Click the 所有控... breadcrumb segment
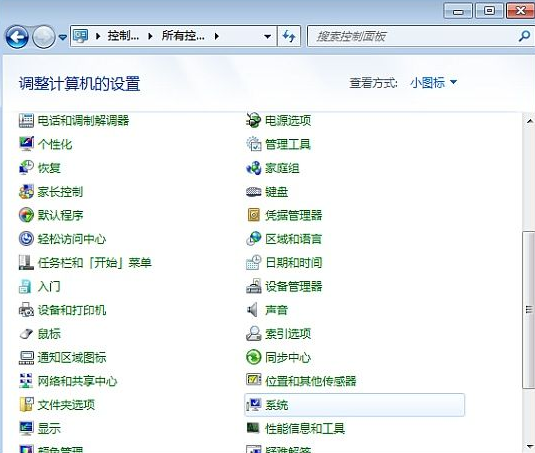Image resolution: width=535 pixels, height=453 pixels. (183, 35)
